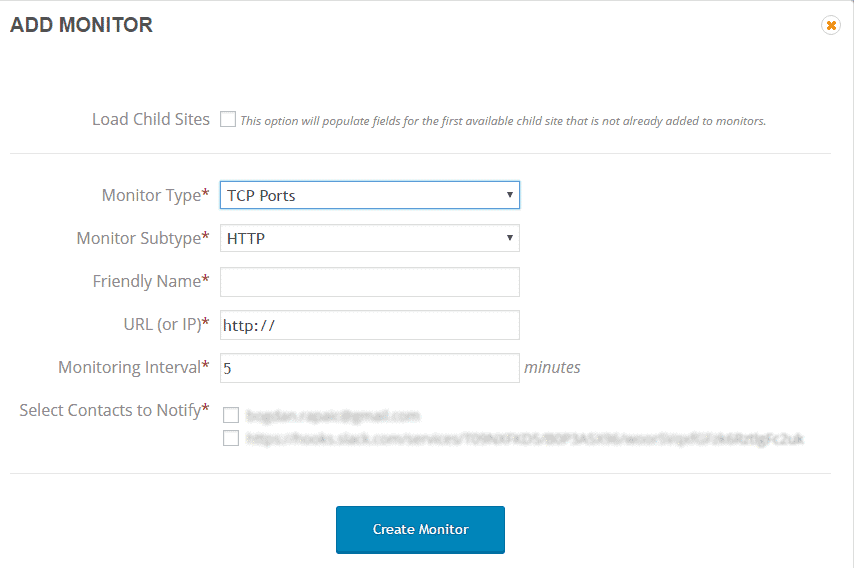Tick the second contact checkbox for Slack webhook
The height and width of the screenshot is (568, 854).
coord(231,438)
